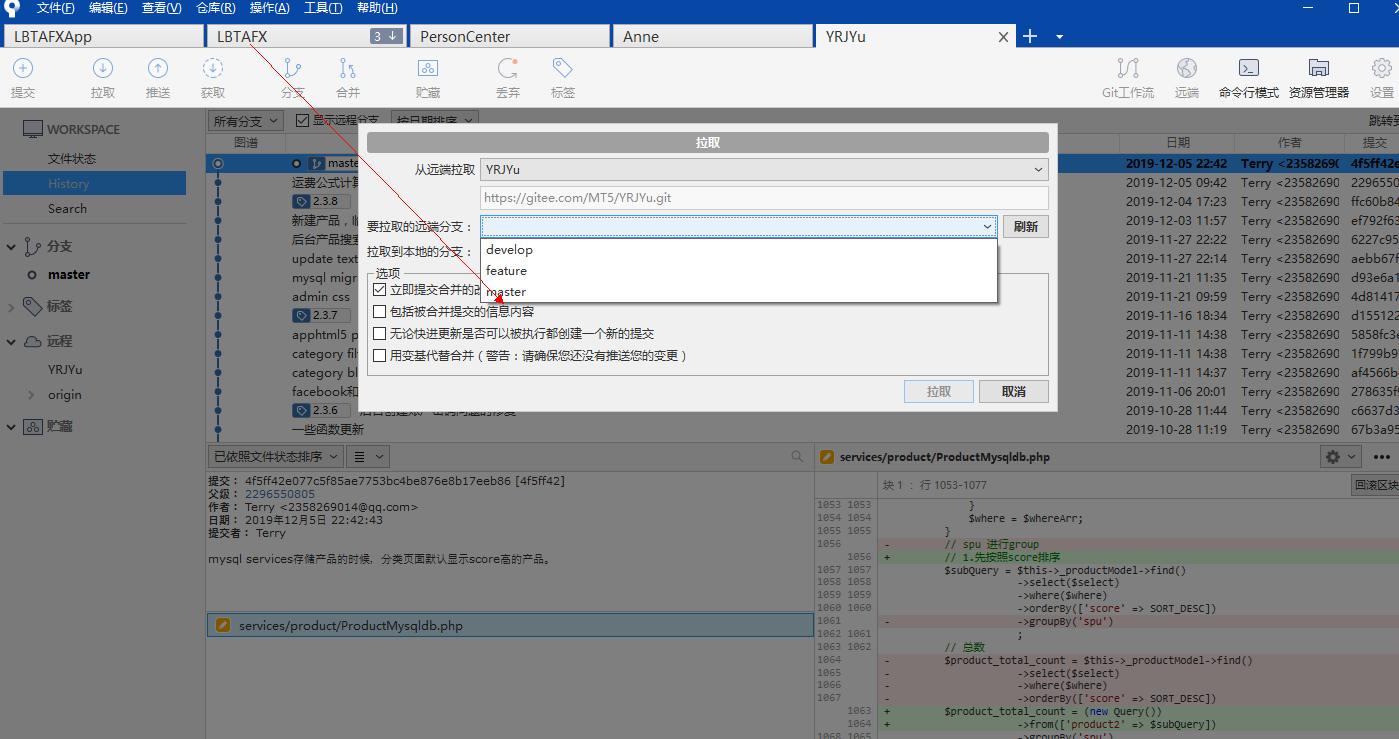This screenshot has height=739, width=1399.
Task: Click the 提交 (Commit) toolbar icon
Action: [23, 69]
